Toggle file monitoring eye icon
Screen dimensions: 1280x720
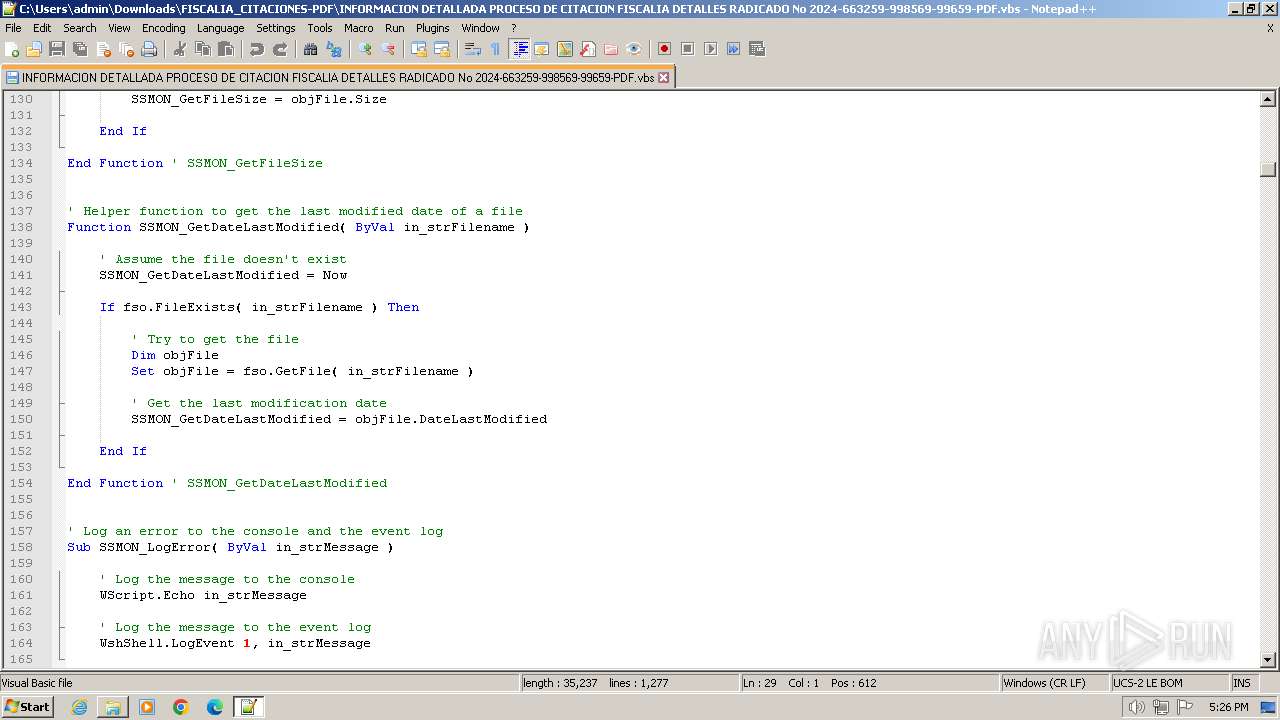click(x=634, y=49)
